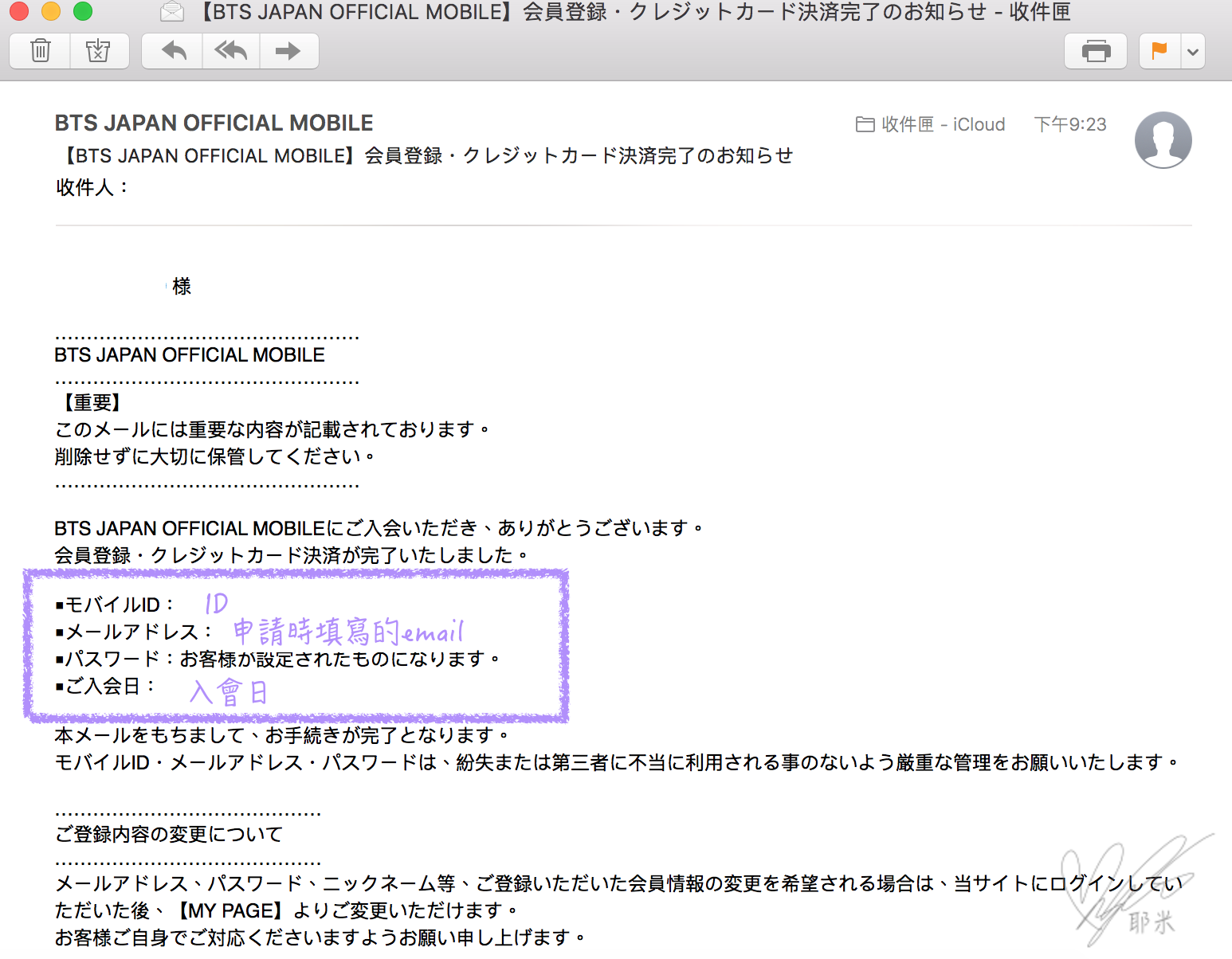
Task: Click the sender avatar picture
Action: coord(1163,139)
